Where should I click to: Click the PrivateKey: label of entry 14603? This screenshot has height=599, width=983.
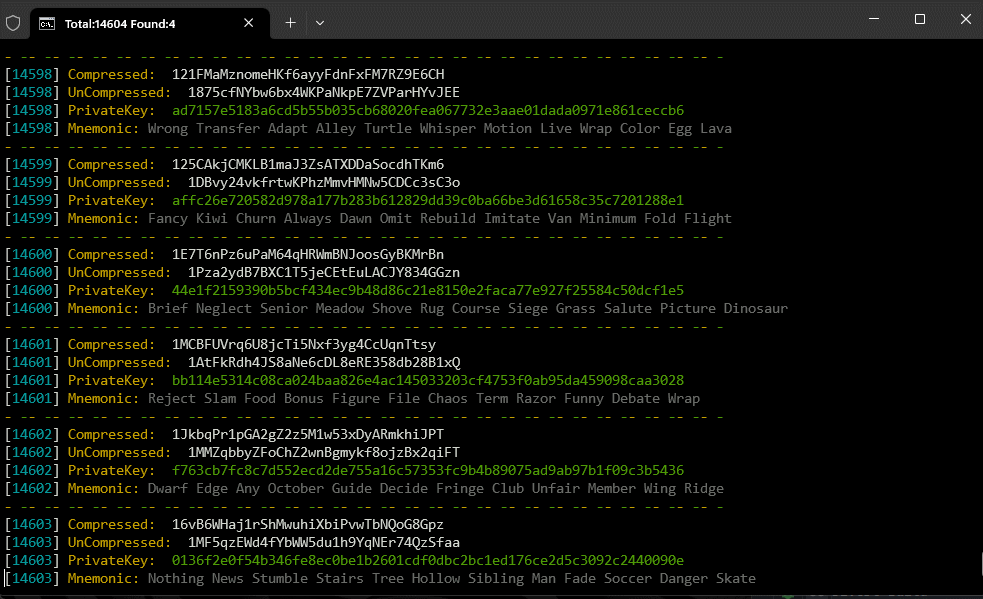111,561
